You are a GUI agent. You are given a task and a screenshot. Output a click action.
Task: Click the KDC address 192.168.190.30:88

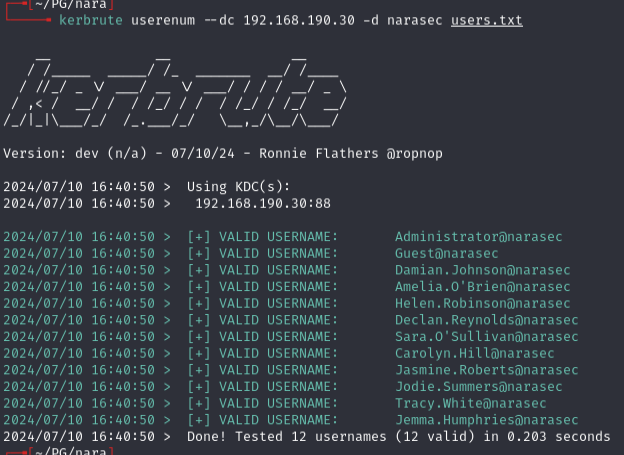(x=262, y=204)
